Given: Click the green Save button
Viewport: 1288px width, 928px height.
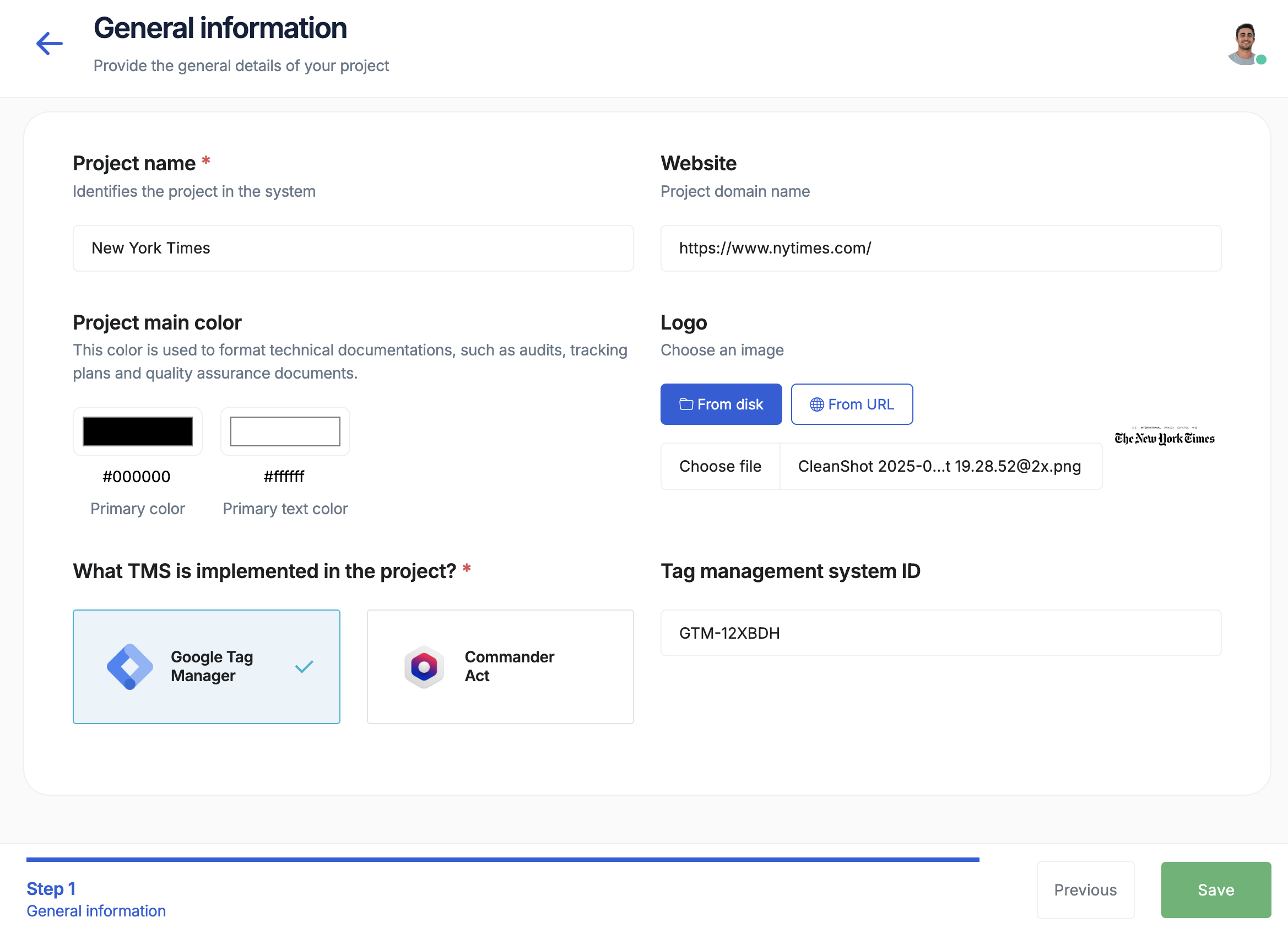Looking at the screenshot, I should 1215,889.
